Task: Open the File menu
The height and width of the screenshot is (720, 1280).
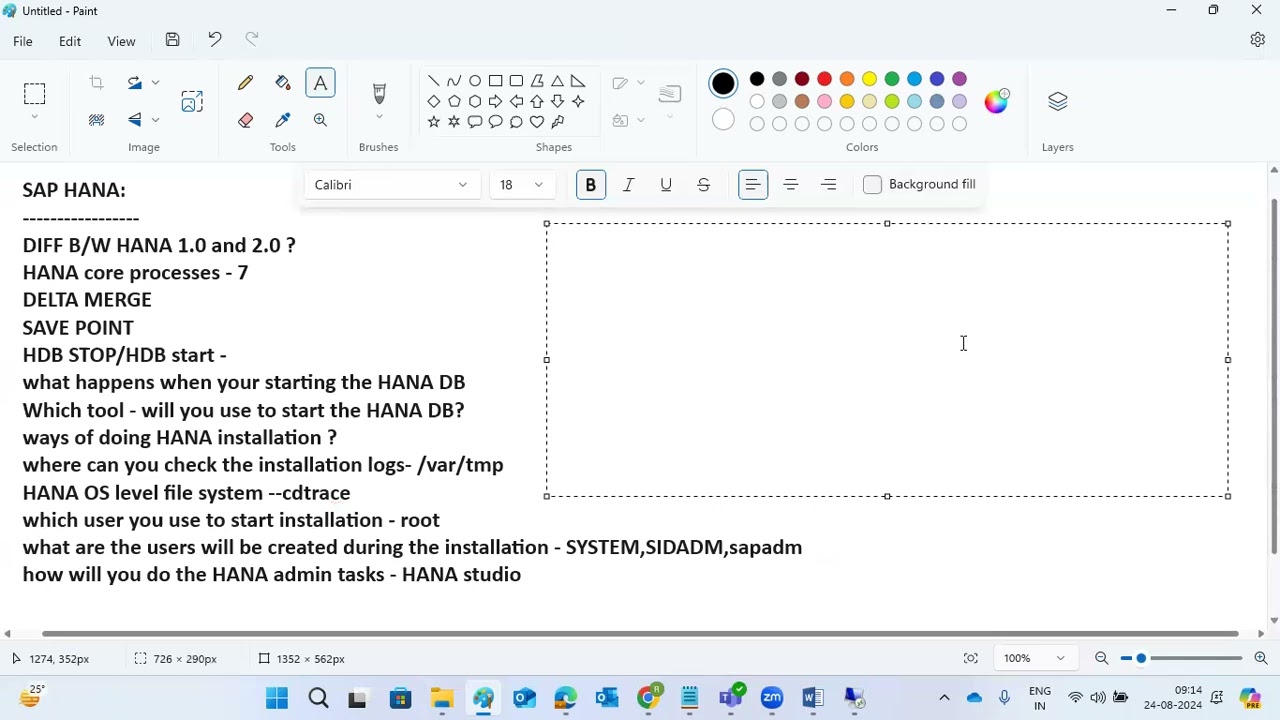Action: point(22,41)
